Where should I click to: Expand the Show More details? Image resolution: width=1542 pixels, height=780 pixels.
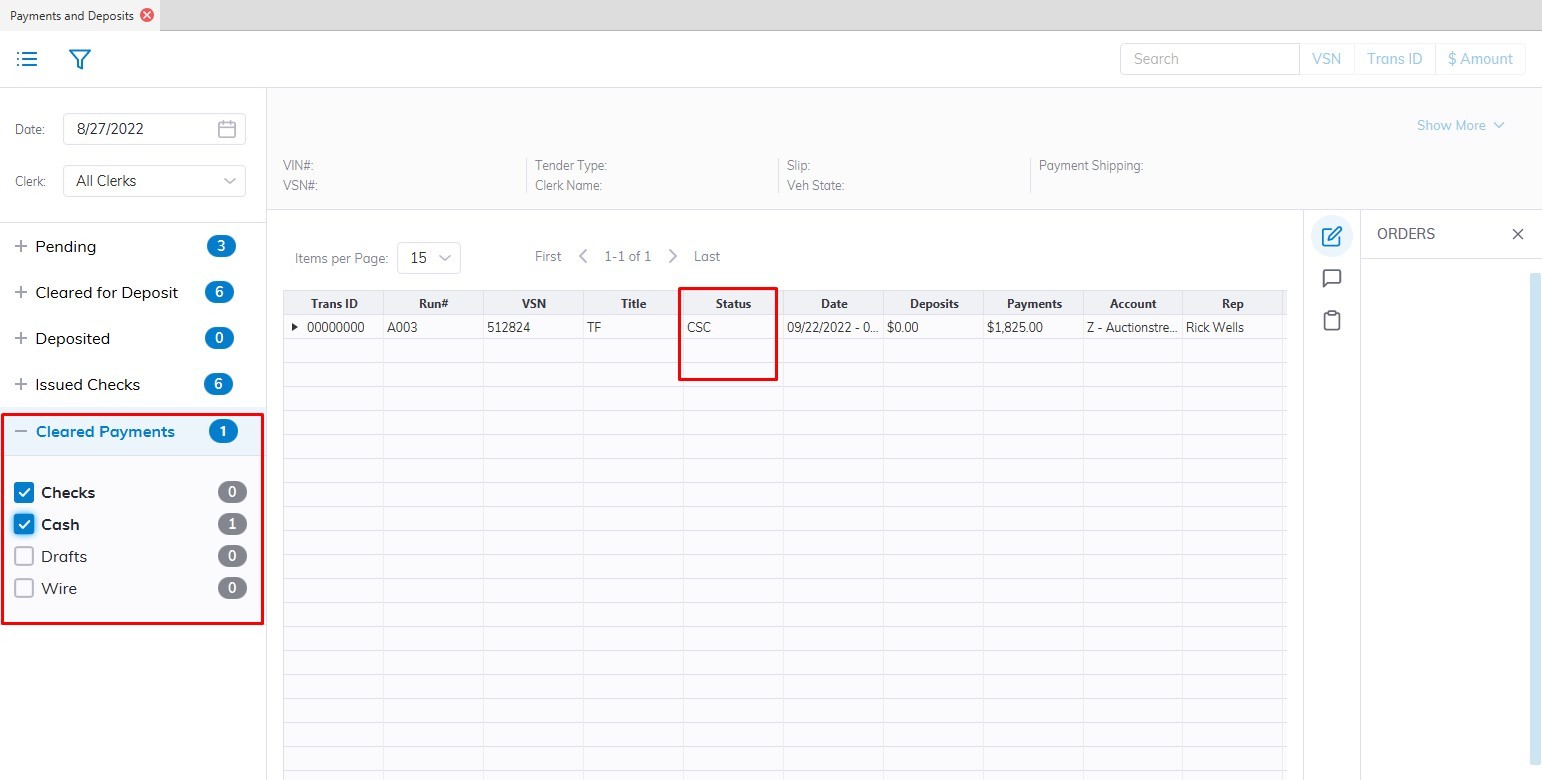click(x=1460, y=125)
